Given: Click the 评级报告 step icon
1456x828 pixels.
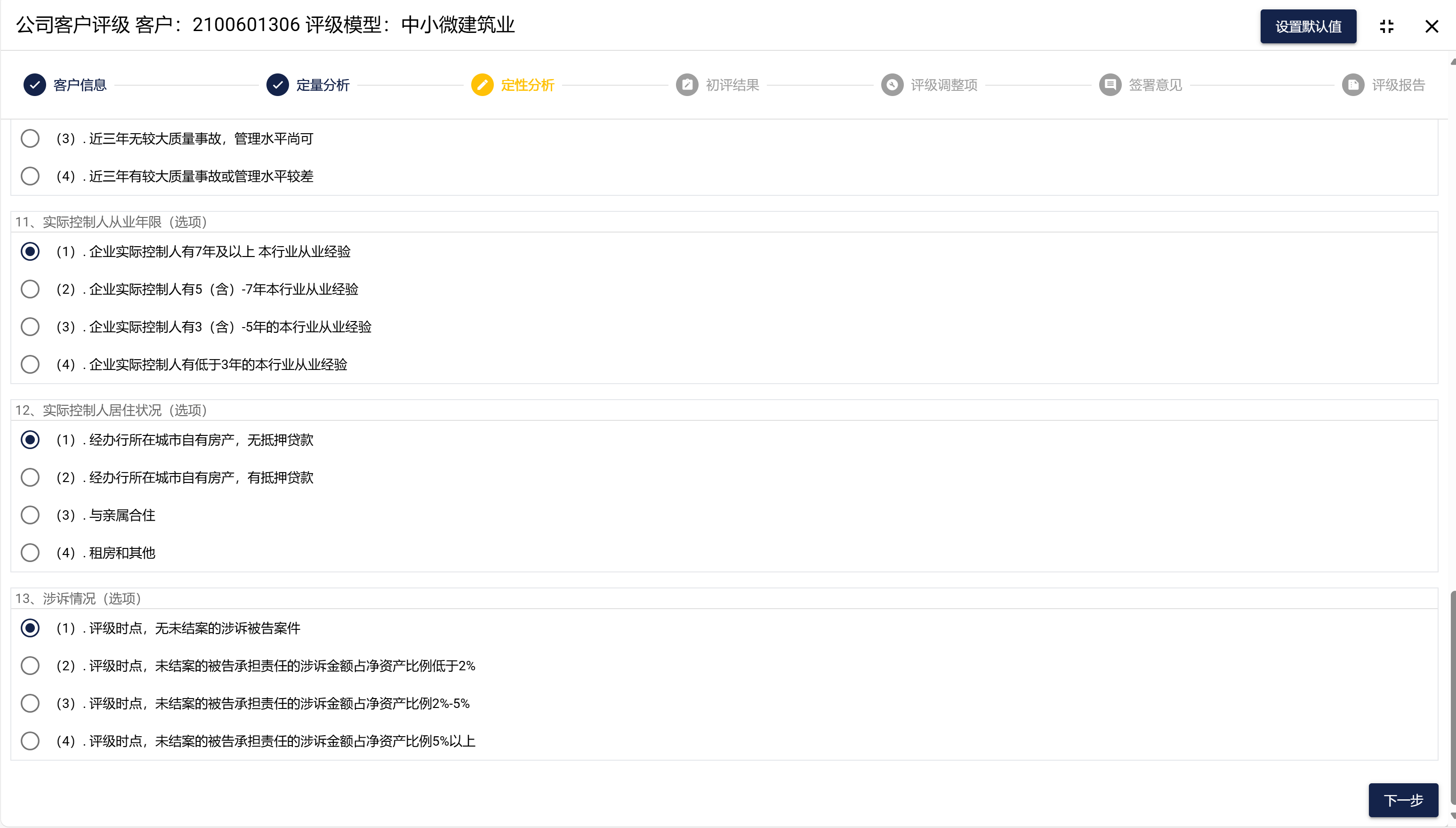Looking at the screenshot, I should (x=1353, y=85).
